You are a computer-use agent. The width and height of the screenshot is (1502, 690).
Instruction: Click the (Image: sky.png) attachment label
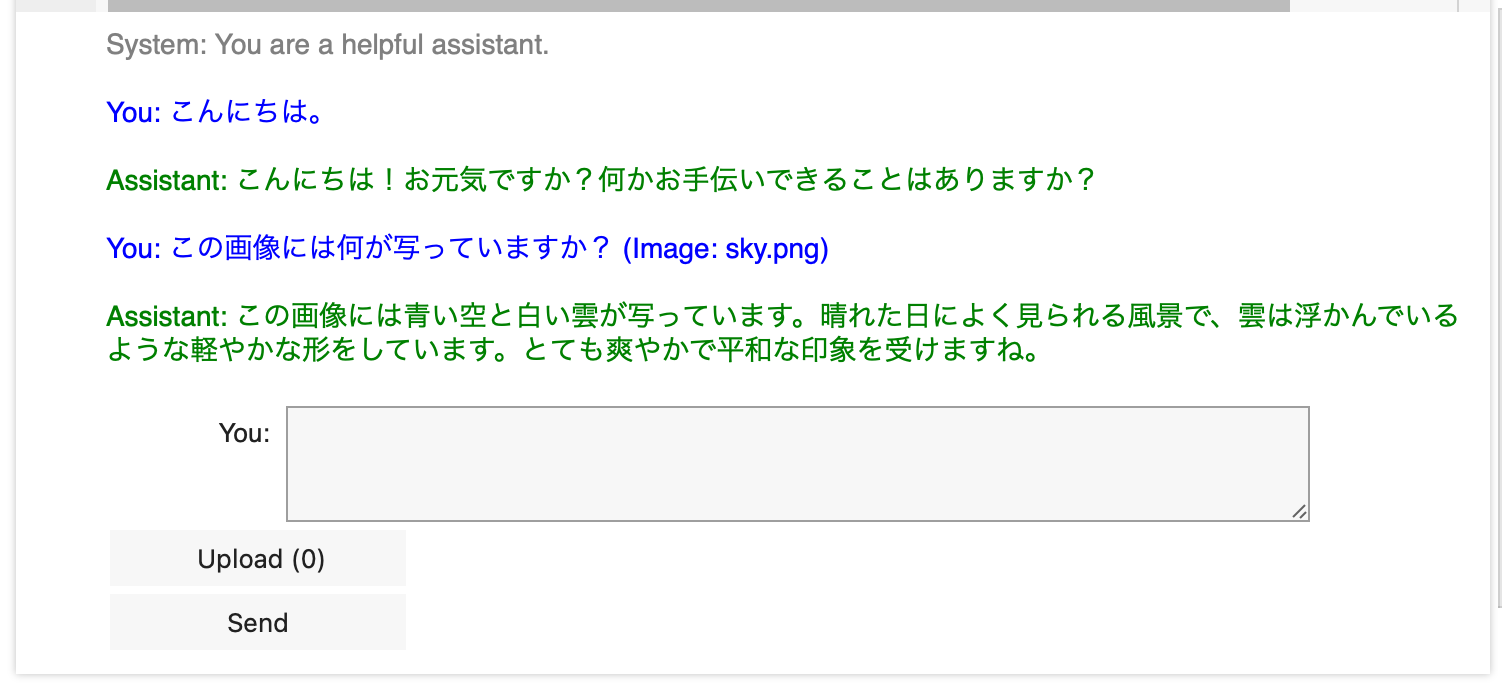pos(725,248)
